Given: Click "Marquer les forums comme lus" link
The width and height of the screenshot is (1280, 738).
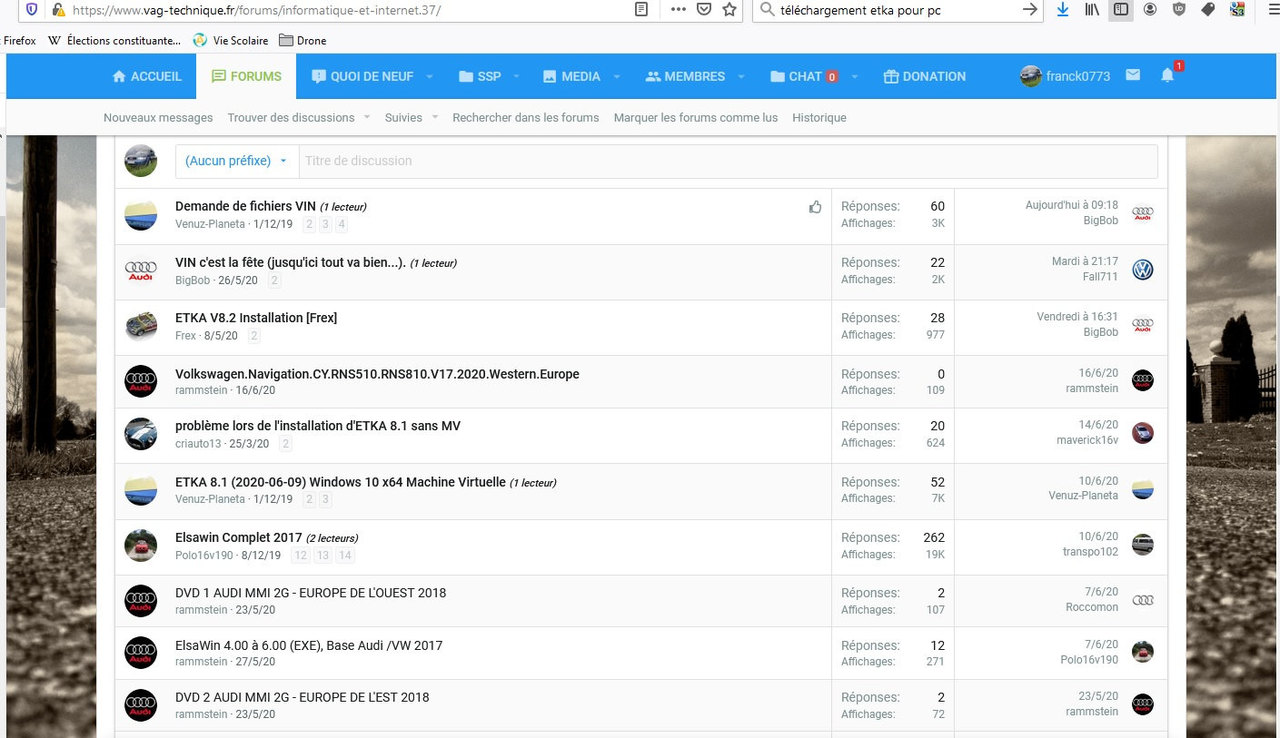Looking at the screenshot, I should click(x=695, y=118).
